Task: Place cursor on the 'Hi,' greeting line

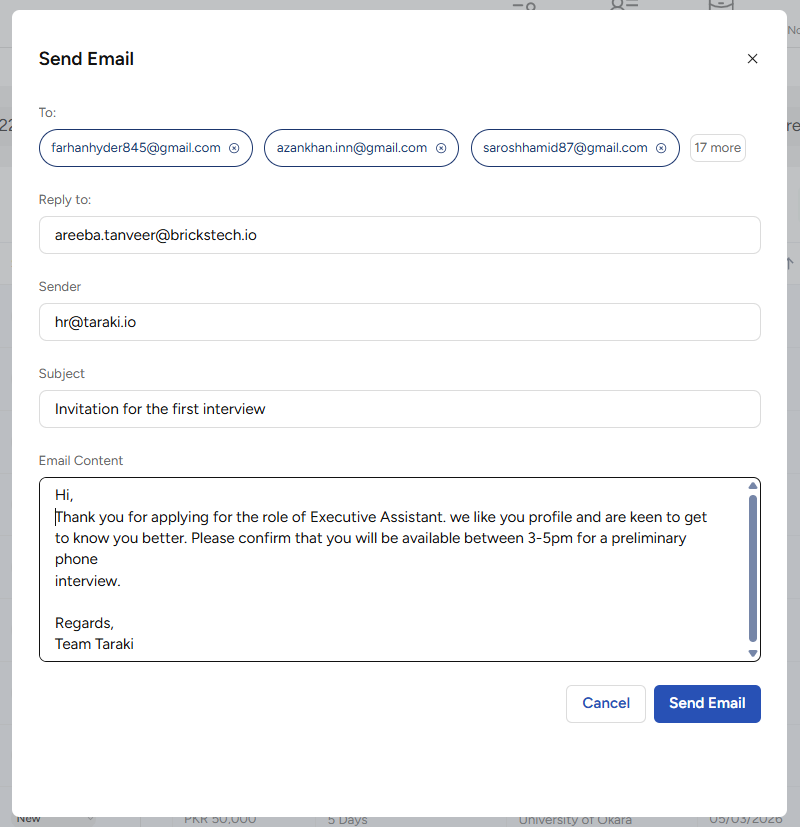Action: (65, 495)
